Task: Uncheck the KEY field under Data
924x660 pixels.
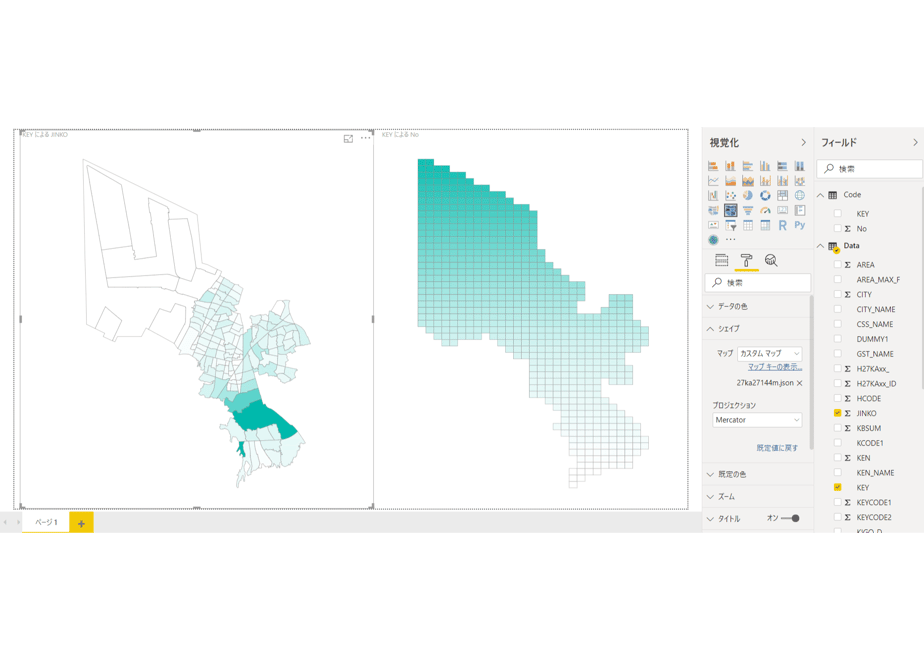Action: coord(837,487)
